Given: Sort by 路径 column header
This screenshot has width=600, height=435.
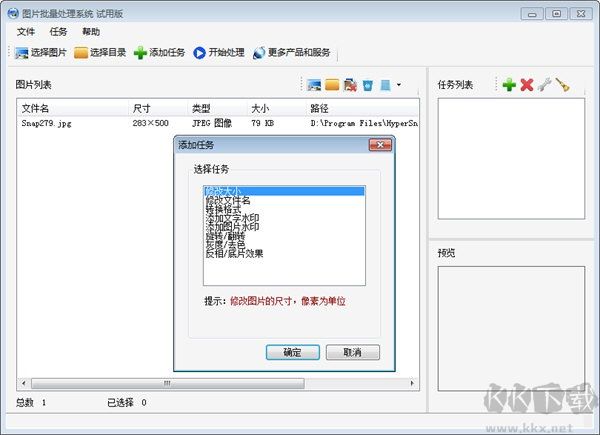Looking at the screenshot, I should pos(362,108).
